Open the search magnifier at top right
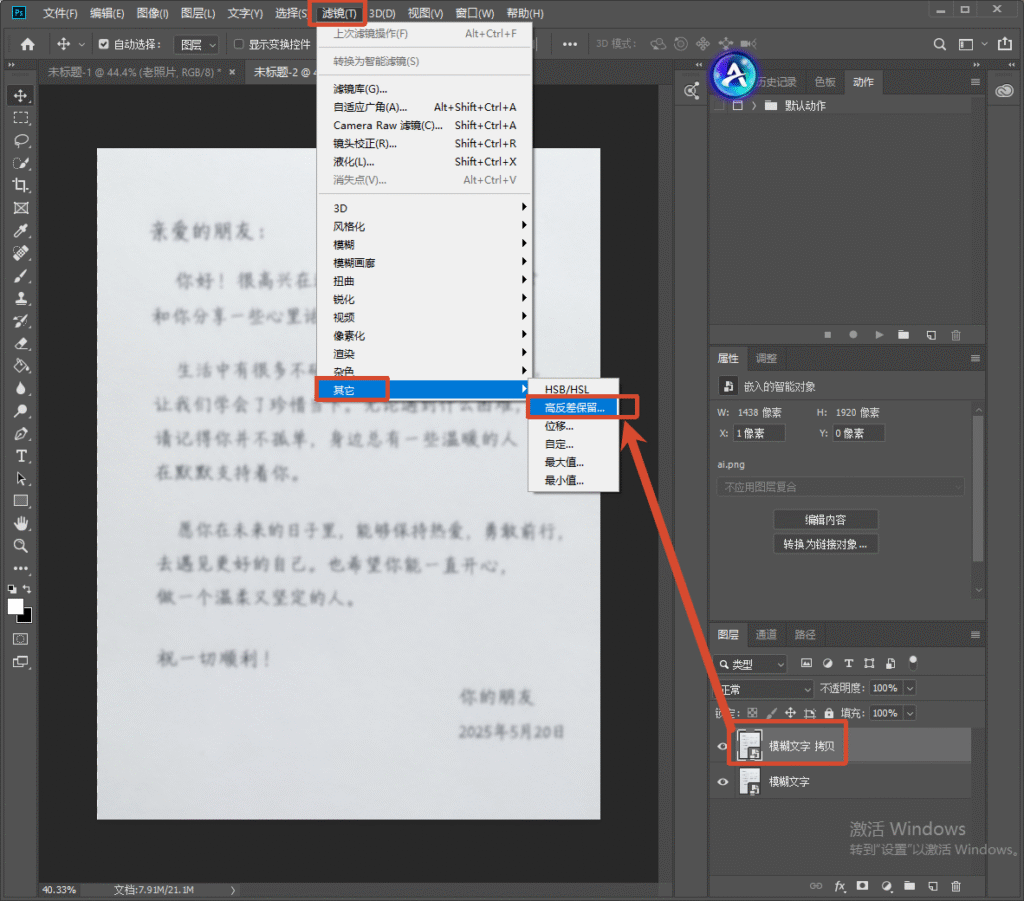Screen dimensions: 1024x901 click(x=939, y=44)
